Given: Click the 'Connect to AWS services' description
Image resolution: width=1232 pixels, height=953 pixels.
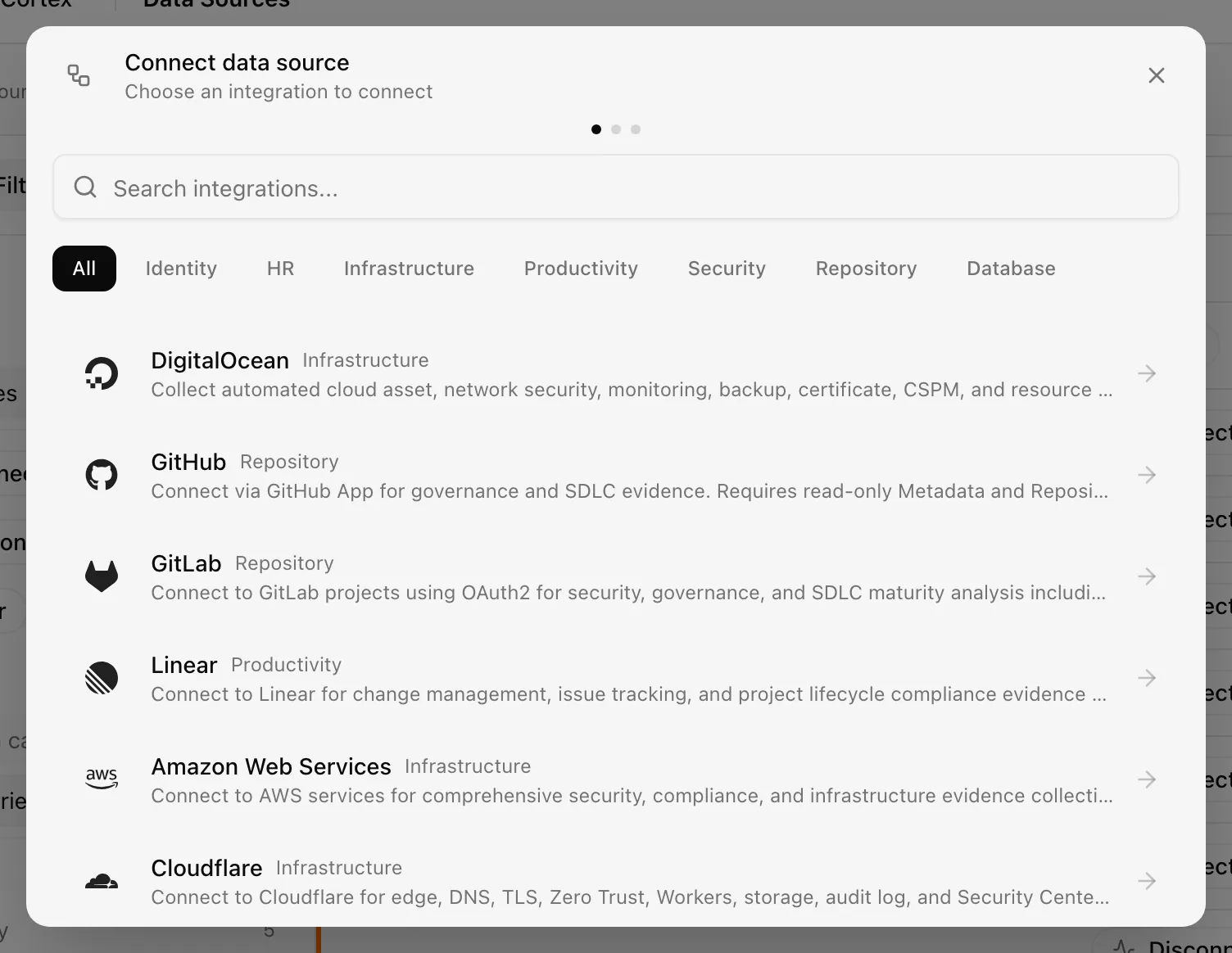Looking at the screenshot, I should click(x=632, y=796).
